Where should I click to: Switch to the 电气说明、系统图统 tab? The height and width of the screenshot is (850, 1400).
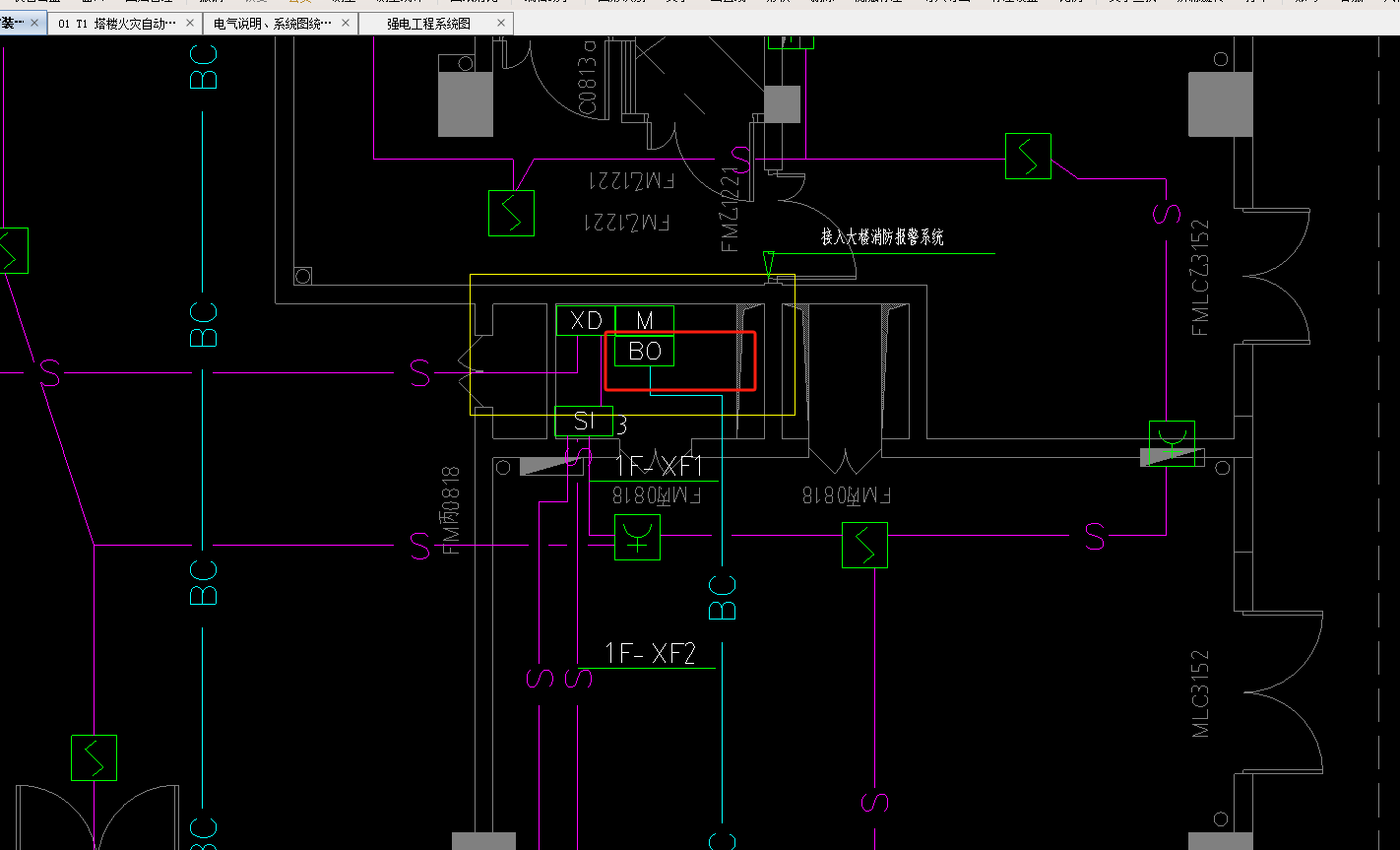[273, 24]
